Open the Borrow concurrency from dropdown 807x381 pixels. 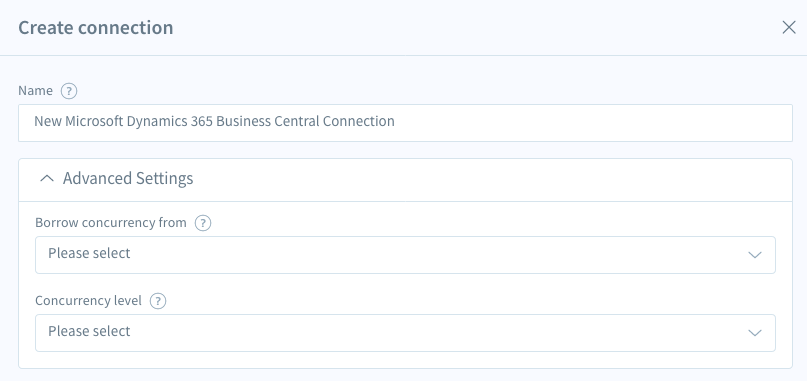(405, 255)
